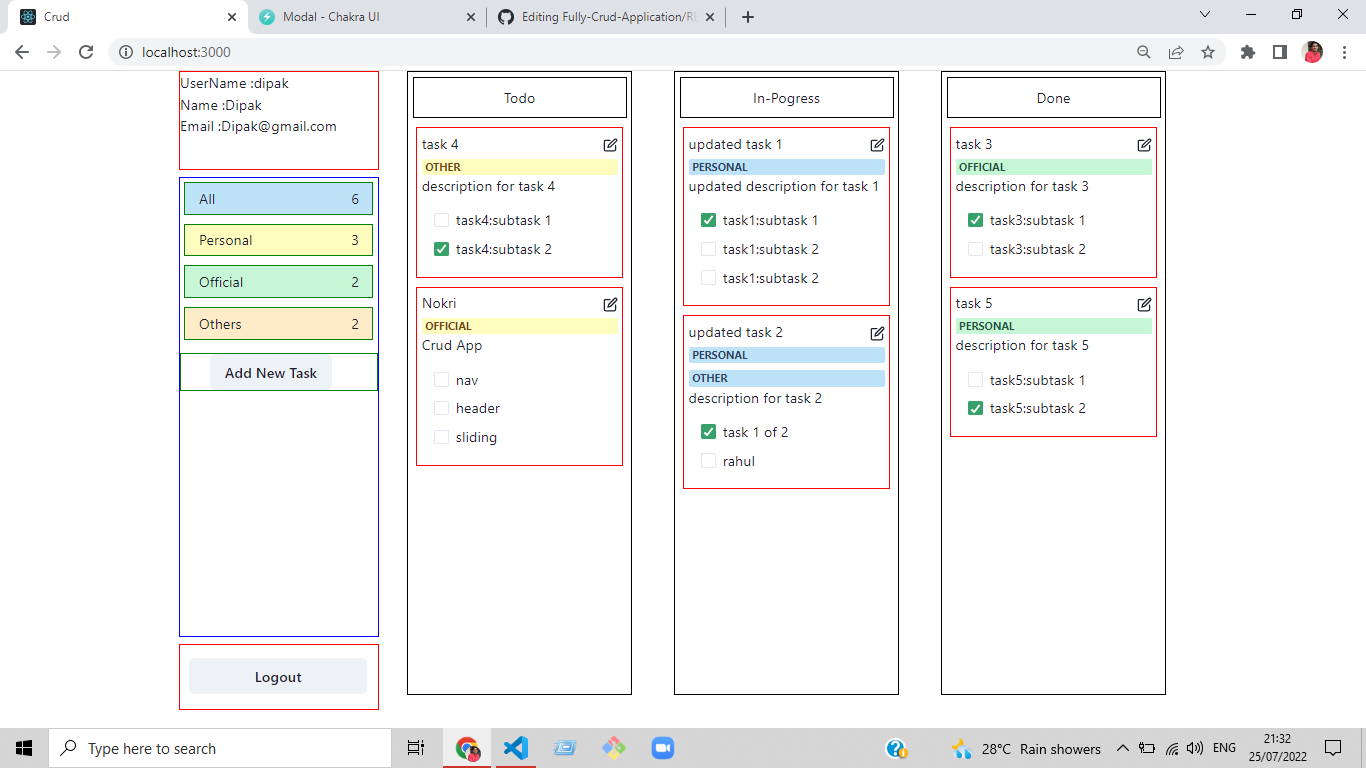Check the task4:subtask 1 checkbox
This screenshot has height=768, width=1366.
[441, 220]
